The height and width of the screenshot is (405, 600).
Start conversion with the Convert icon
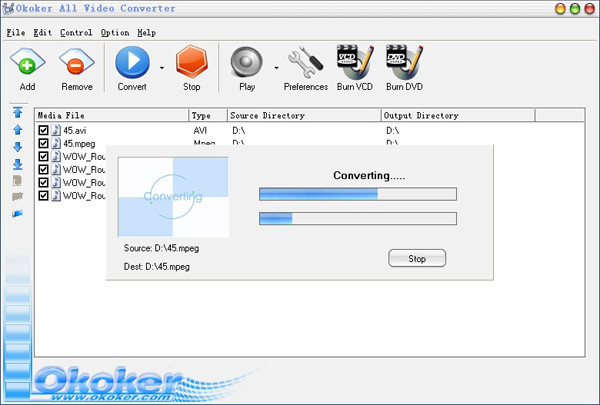click(132, 62)
